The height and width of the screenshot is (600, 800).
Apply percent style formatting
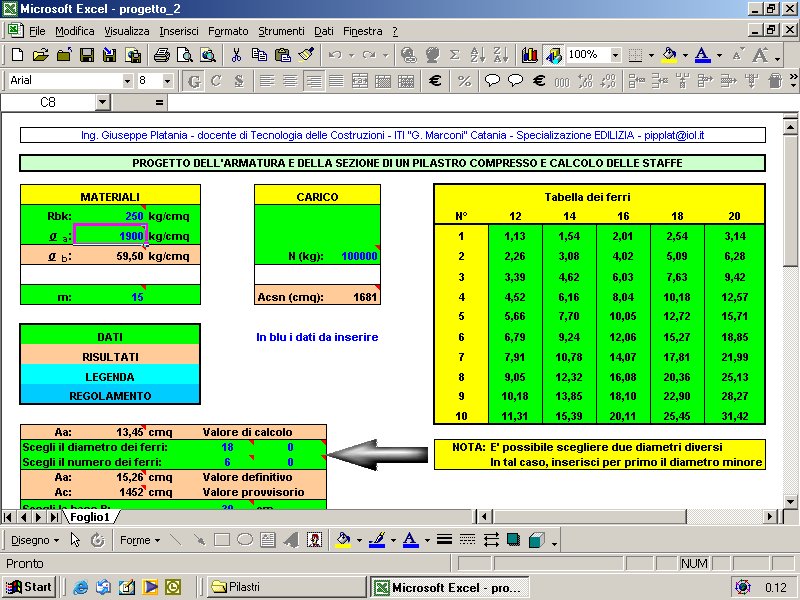click(464, 81)
